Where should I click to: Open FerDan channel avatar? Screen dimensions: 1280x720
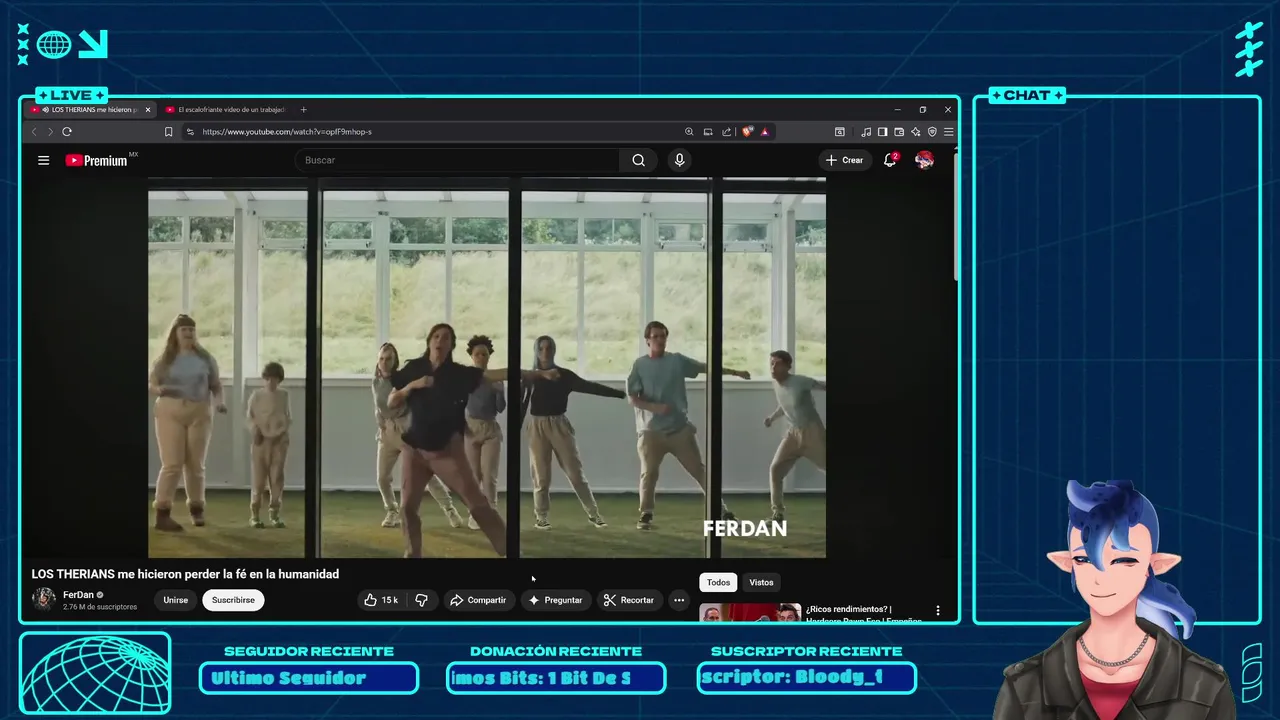pyautogui.click(x=44, y=599)
